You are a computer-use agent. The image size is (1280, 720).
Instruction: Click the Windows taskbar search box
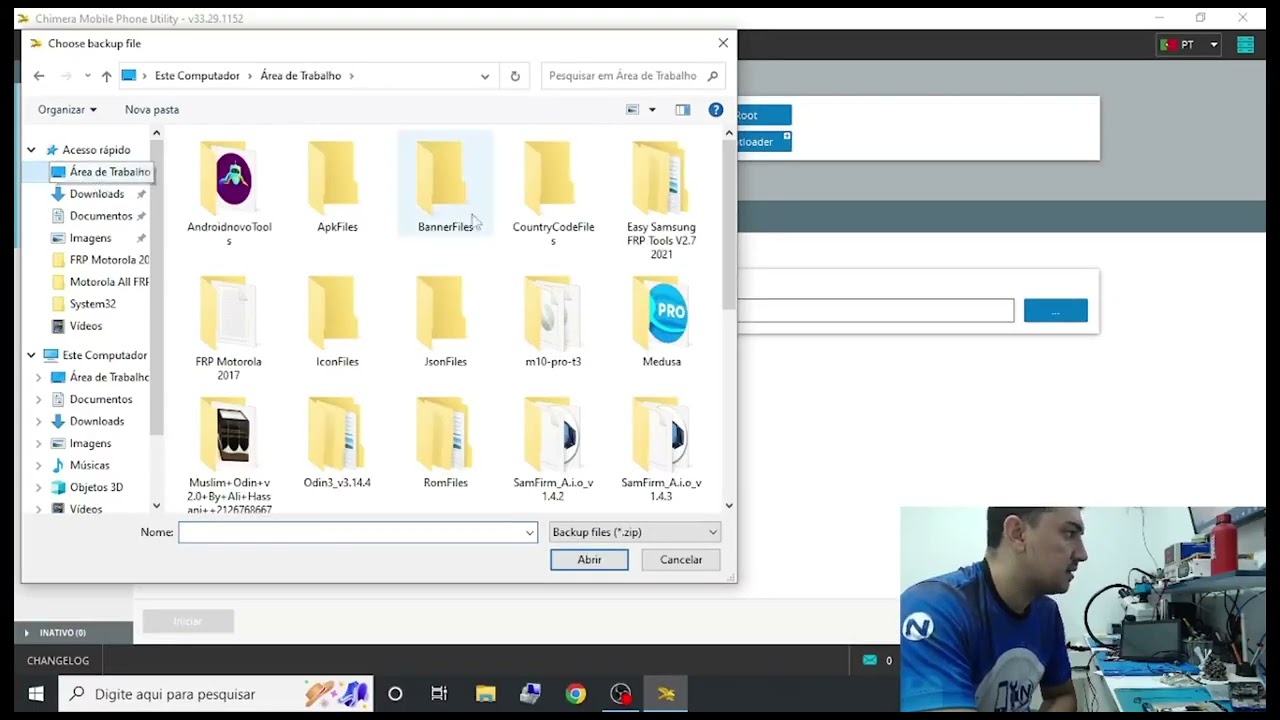[x=215, y=694]
